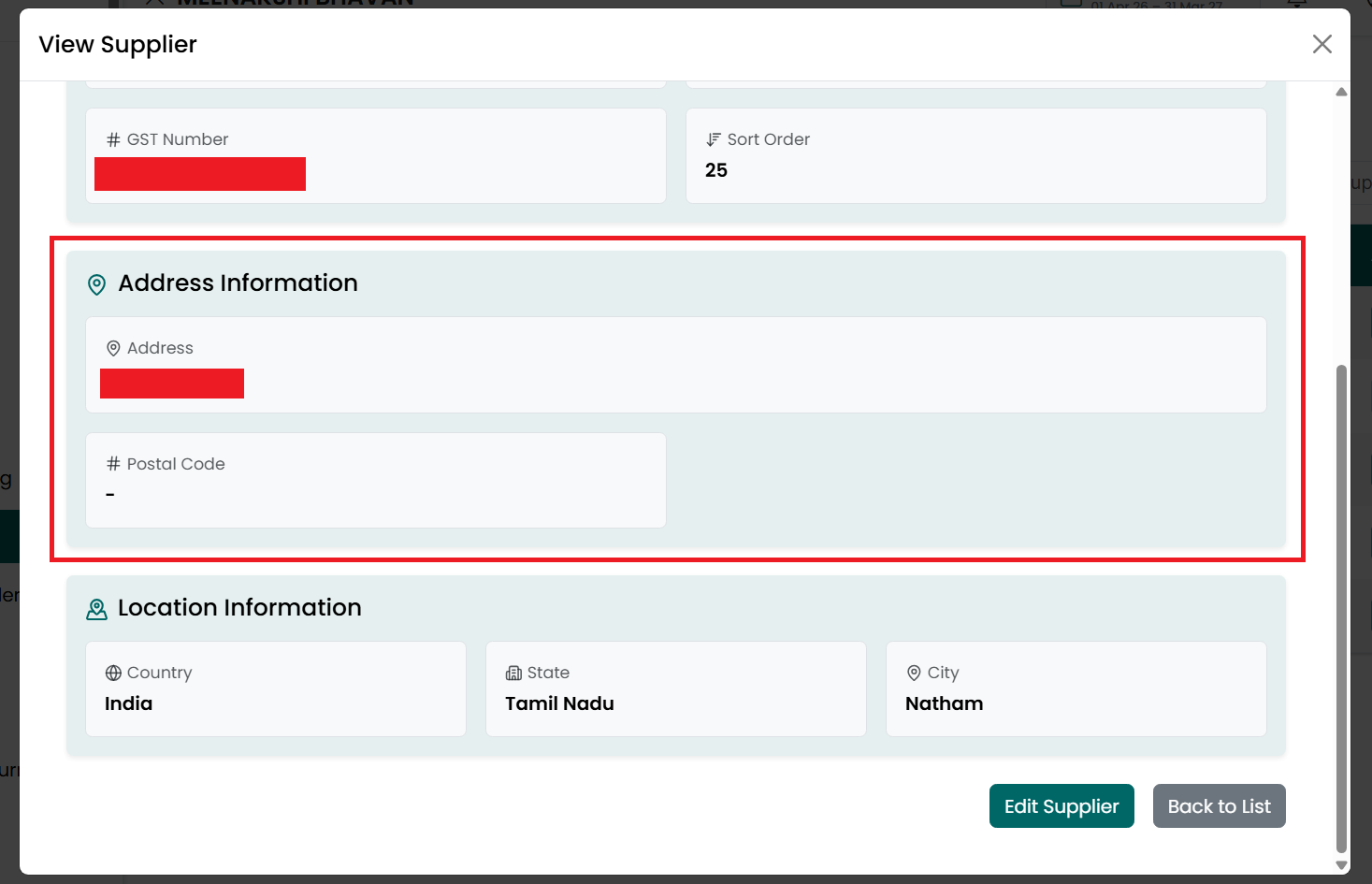The image size is (1372, 884).
Task: Click the Postal Code label
Action: (x=176, y=464)
